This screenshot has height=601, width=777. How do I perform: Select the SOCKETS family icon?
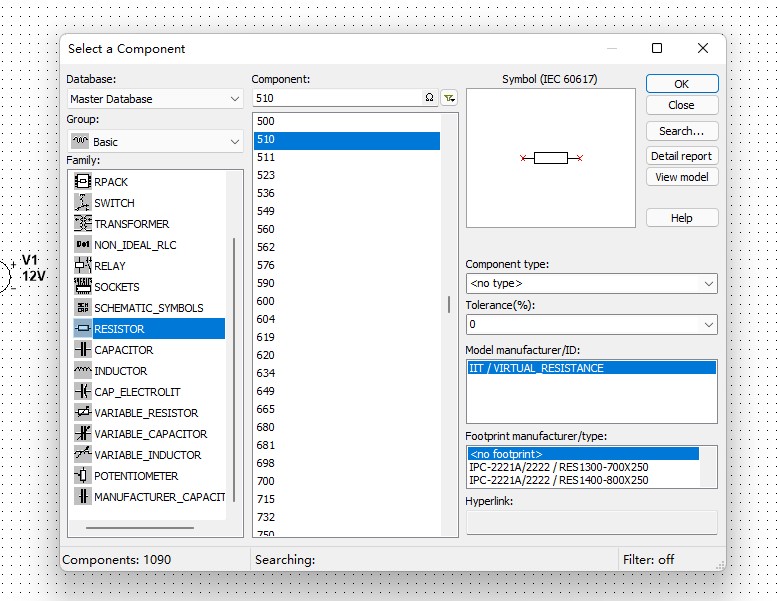[82, 286]
